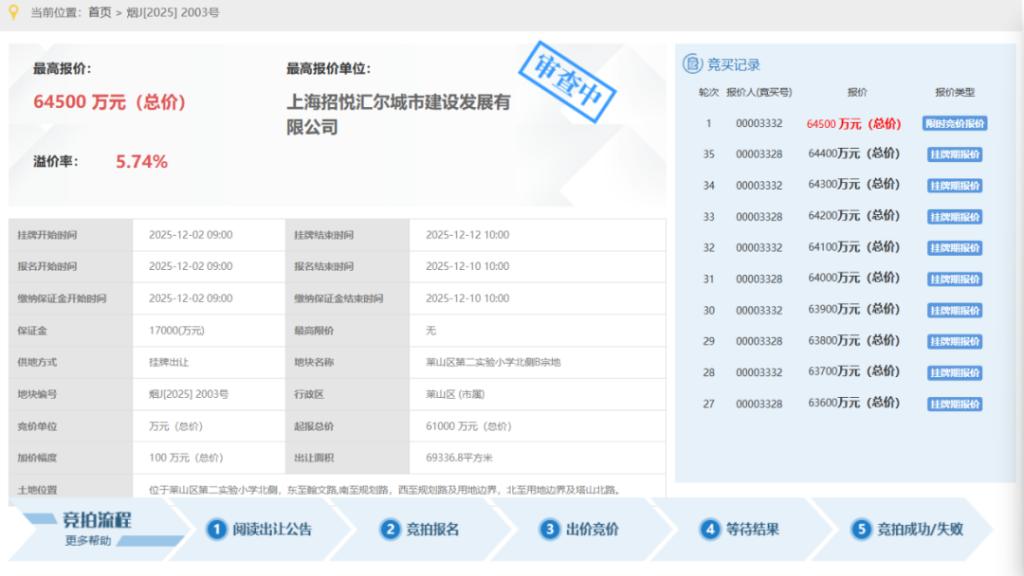Screen dimensions: 1024x576
Task: Click the 竞拍流程 heading
Action: 97,520
